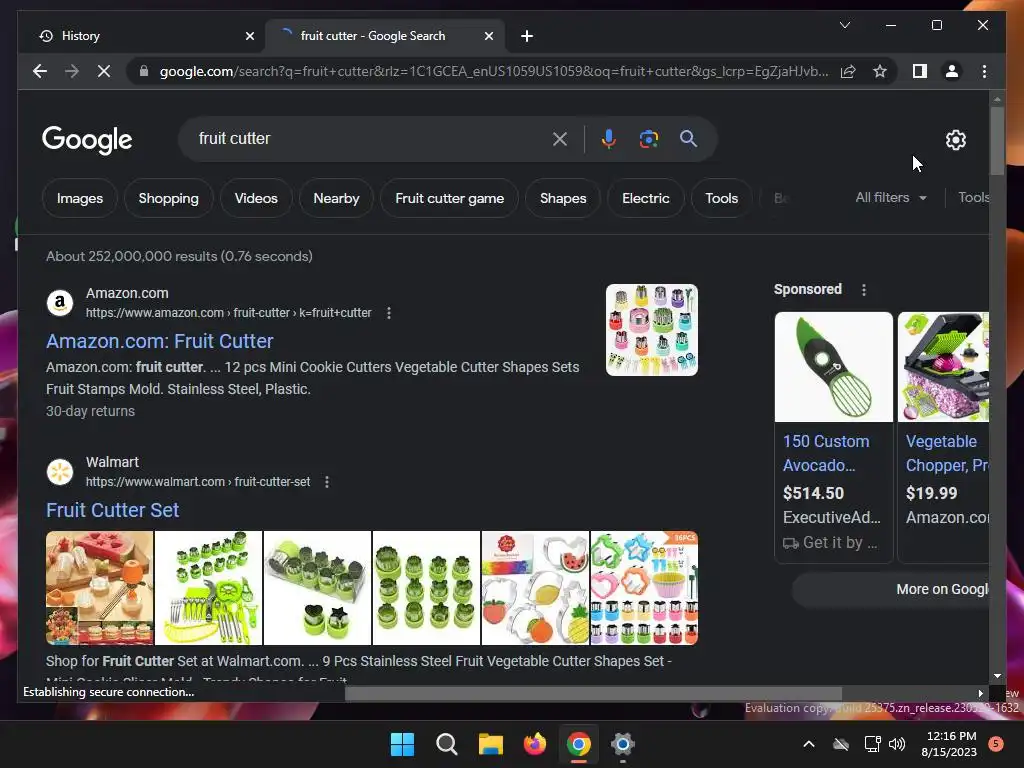Open a new tab with plus button
Viewport: 1024px width, 768px height.
point(527,36)
